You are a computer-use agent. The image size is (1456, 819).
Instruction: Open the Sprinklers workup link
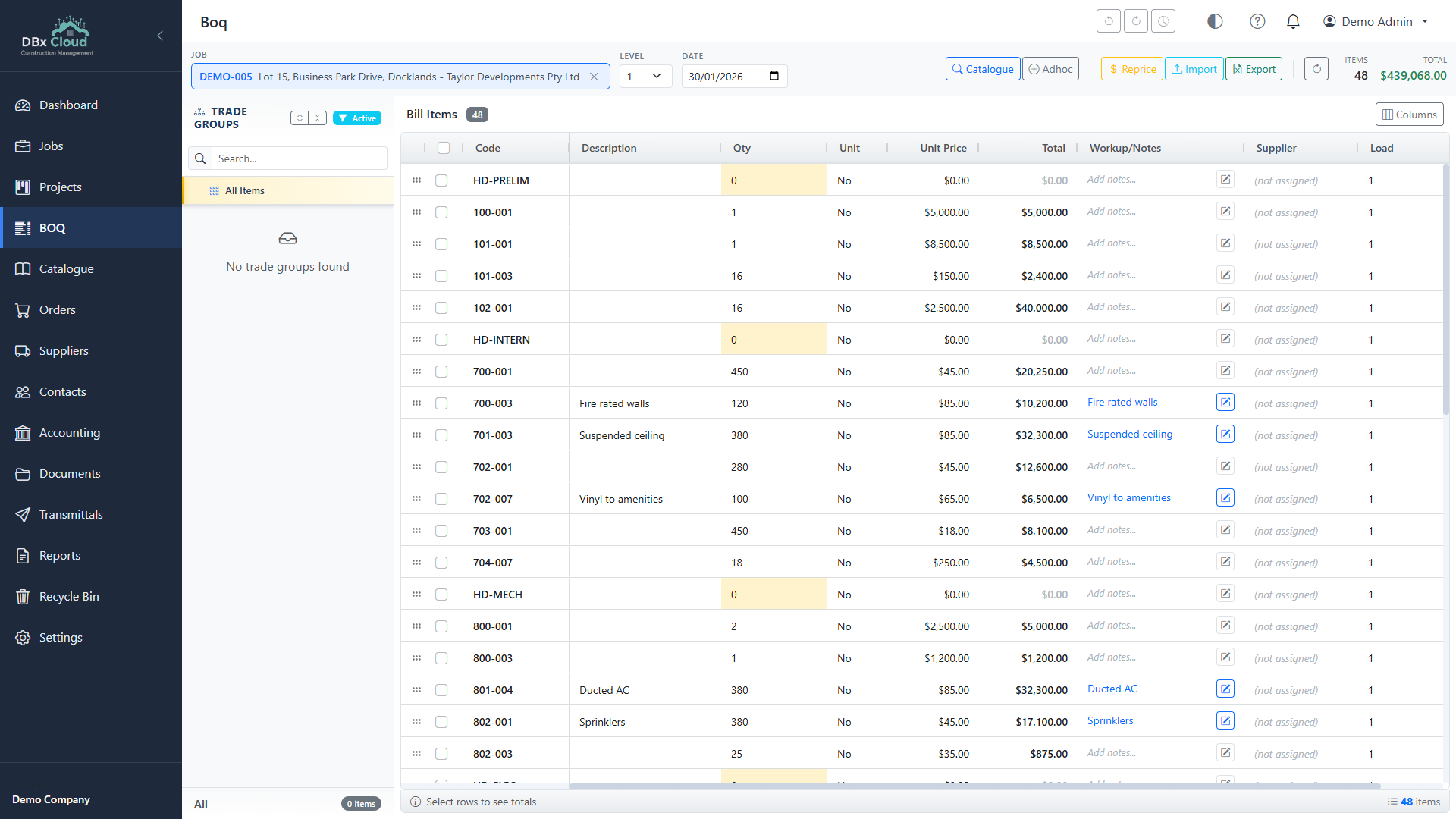point(1109,720)
